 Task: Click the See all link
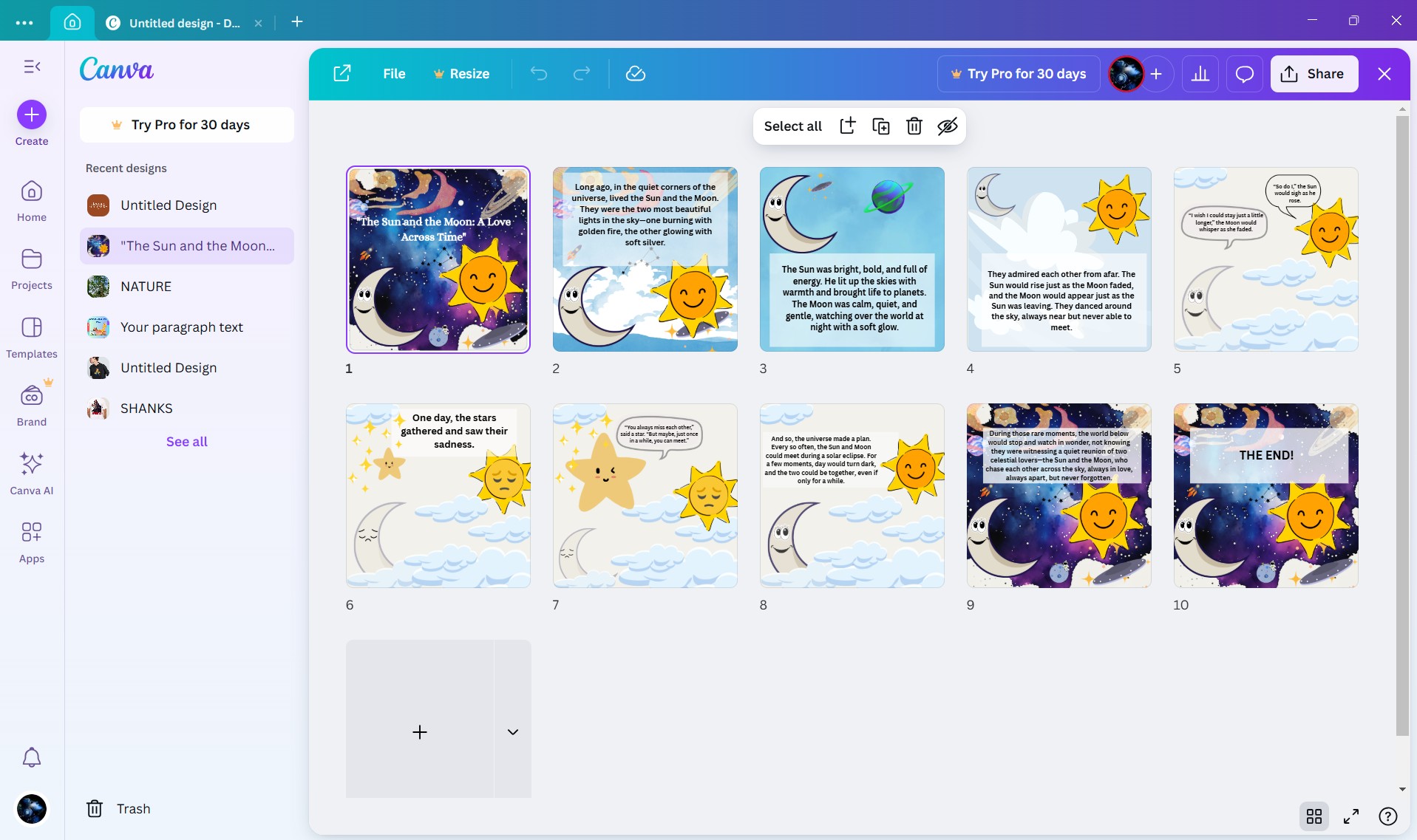point(187,442)
